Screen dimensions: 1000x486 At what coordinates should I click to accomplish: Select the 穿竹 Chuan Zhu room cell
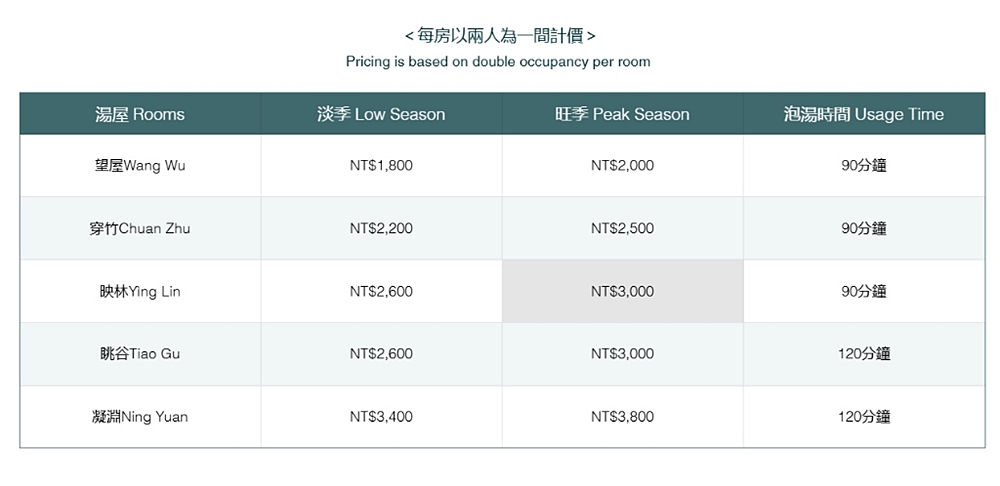tap(140, 228)
